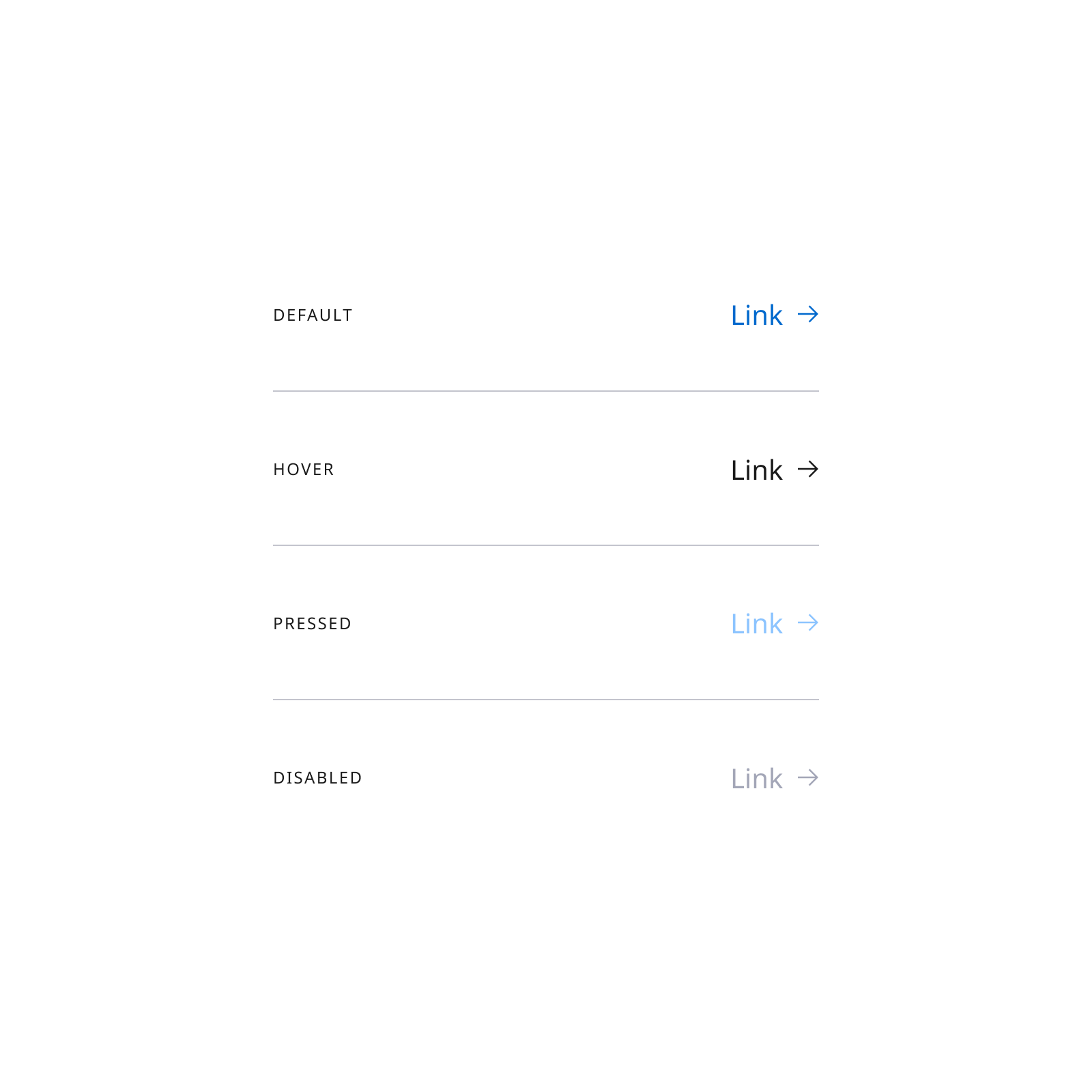Click the entire Link with arrow in the top row
This screenshot has width=1092, height=1092.
[x=775, y=315]
